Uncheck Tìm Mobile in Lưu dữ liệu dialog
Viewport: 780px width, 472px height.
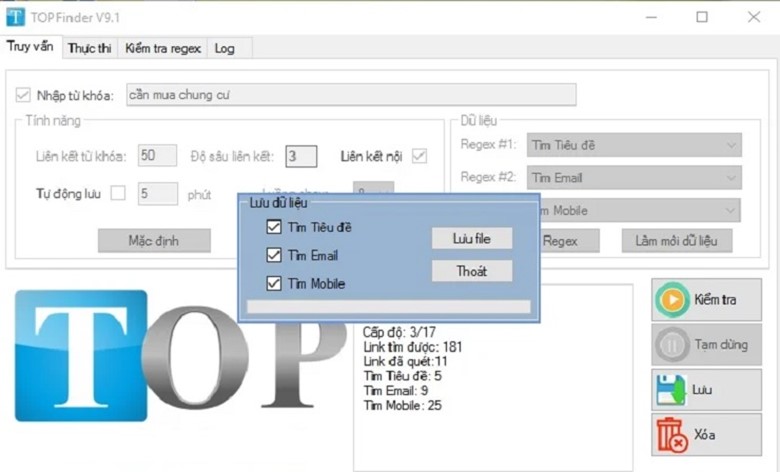[x=274, y=283]
